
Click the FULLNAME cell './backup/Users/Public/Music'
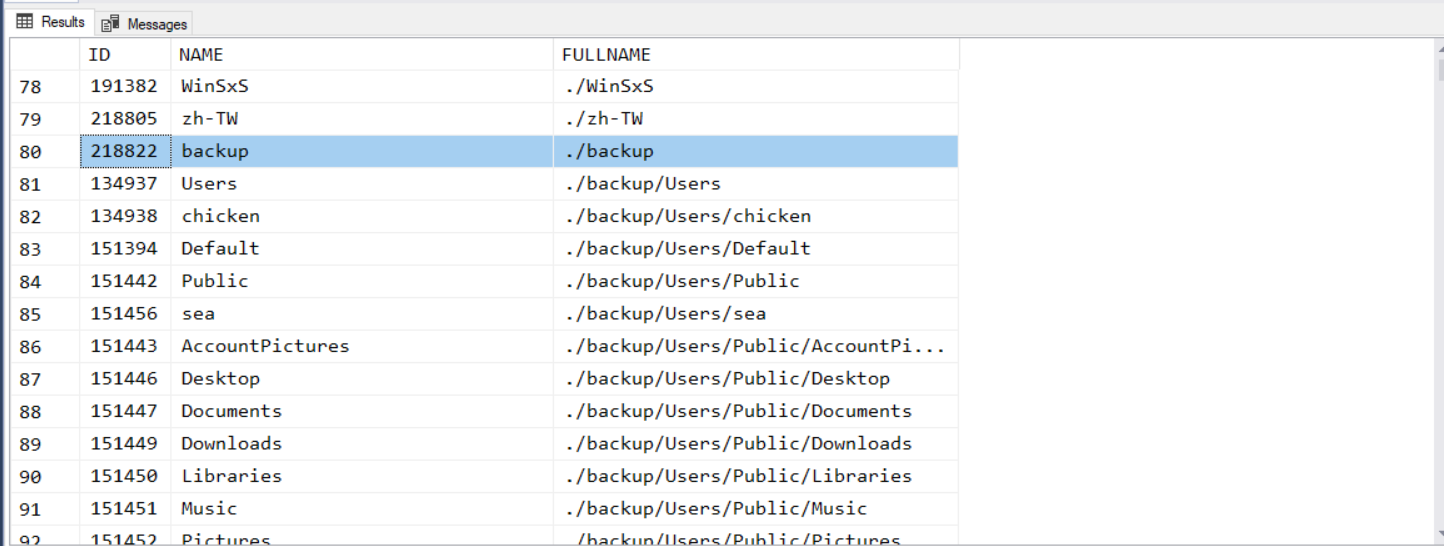point(715,509)
